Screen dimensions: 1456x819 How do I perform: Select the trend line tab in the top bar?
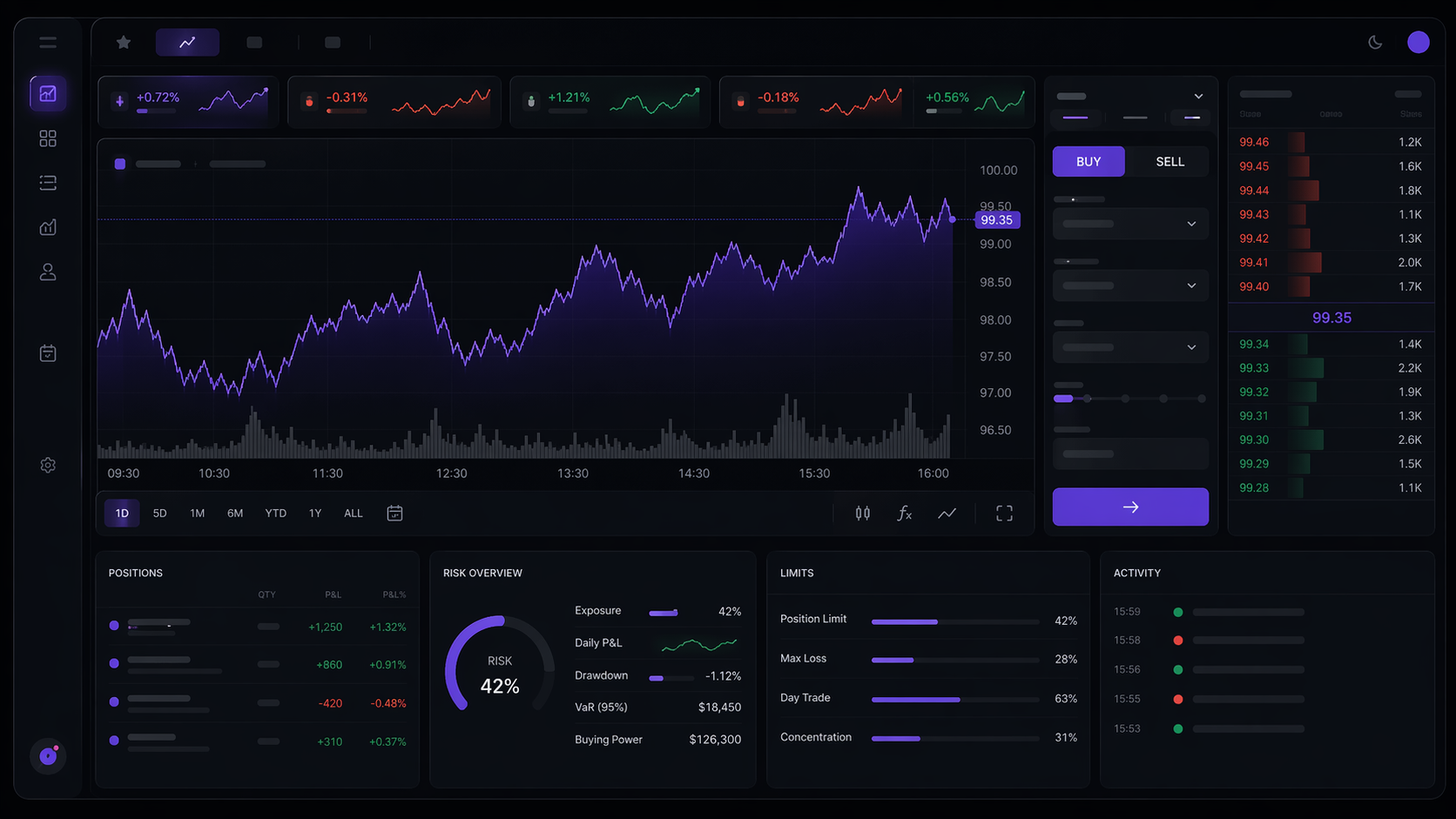187,42
